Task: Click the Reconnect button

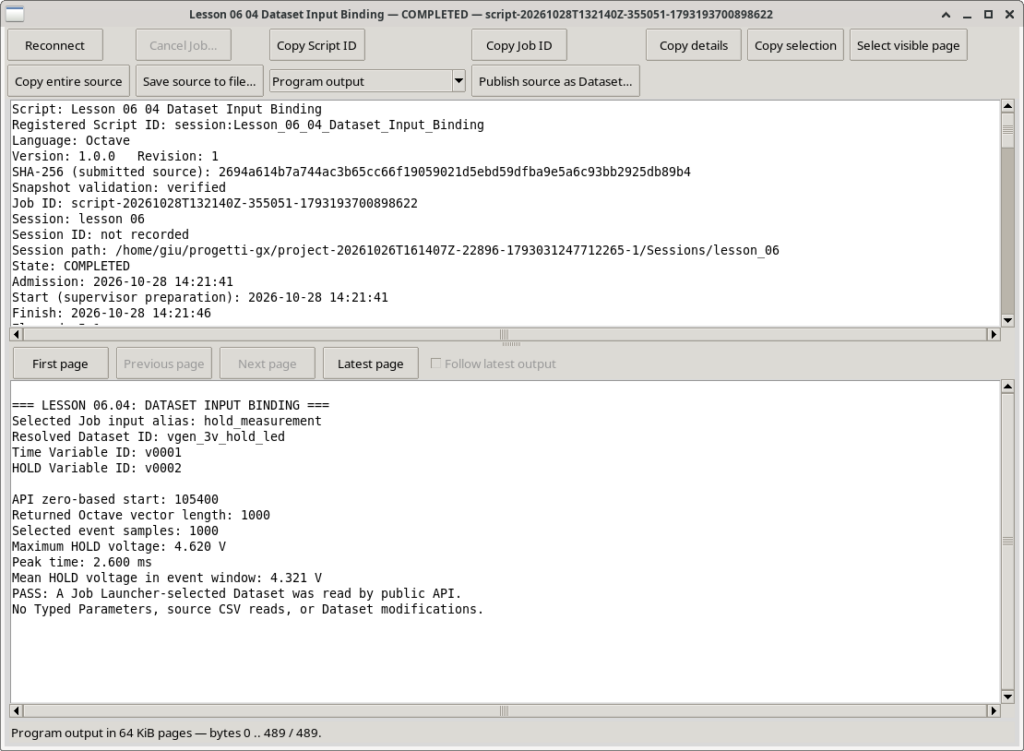Action: pyautogui.click(x=55, y=45)
